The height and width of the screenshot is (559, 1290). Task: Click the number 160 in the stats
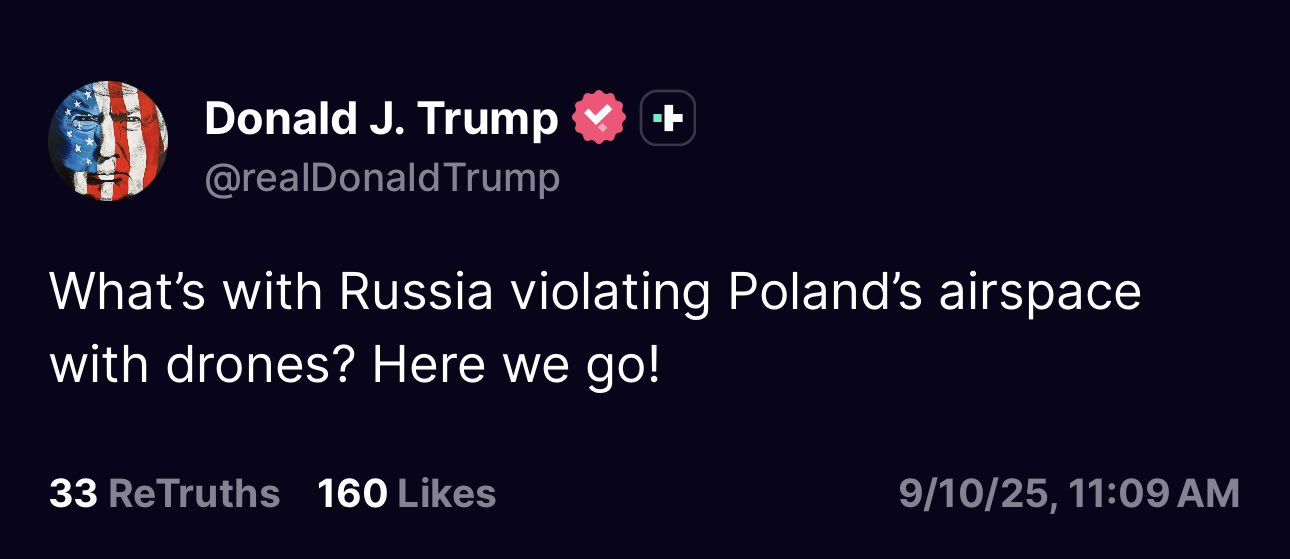352,493
